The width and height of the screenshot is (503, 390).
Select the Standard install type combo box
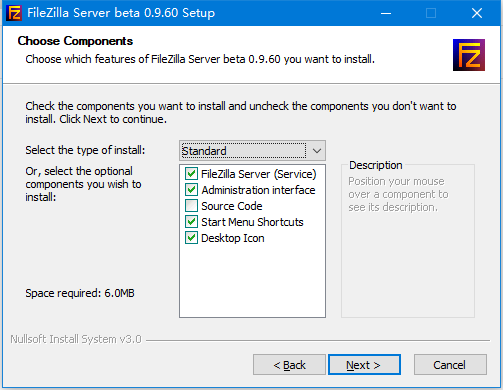[252, 151]
